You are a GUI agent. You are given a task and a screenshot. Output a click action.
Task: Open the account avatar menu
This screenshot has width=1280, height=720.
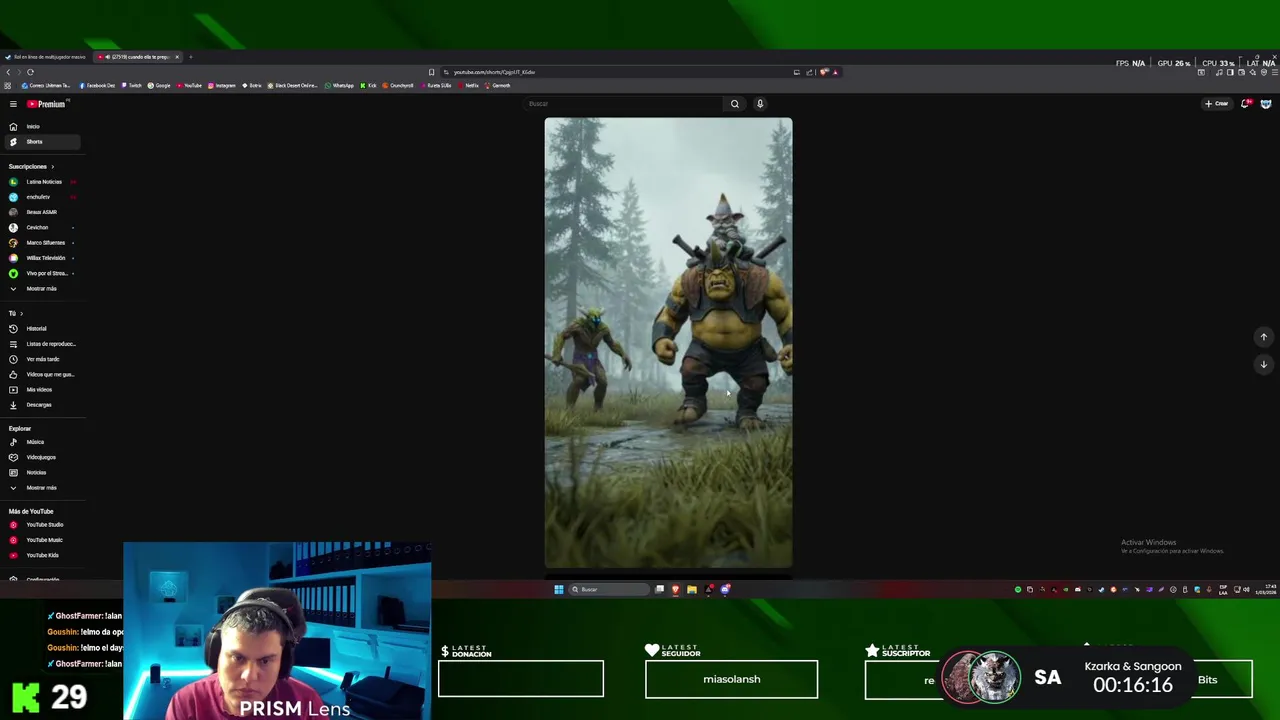point(1266,104)
